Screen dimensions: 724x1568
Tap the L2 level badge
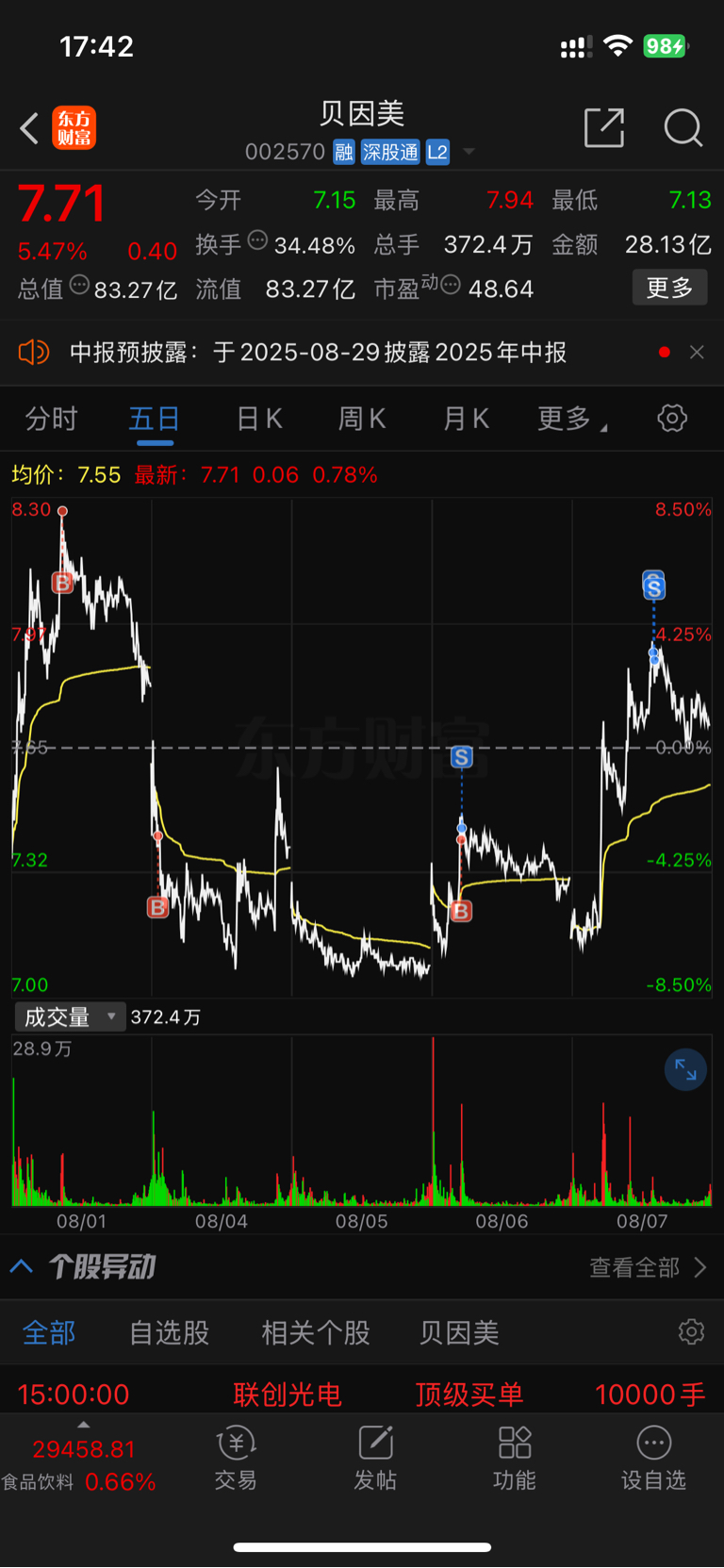coord(437,152)
